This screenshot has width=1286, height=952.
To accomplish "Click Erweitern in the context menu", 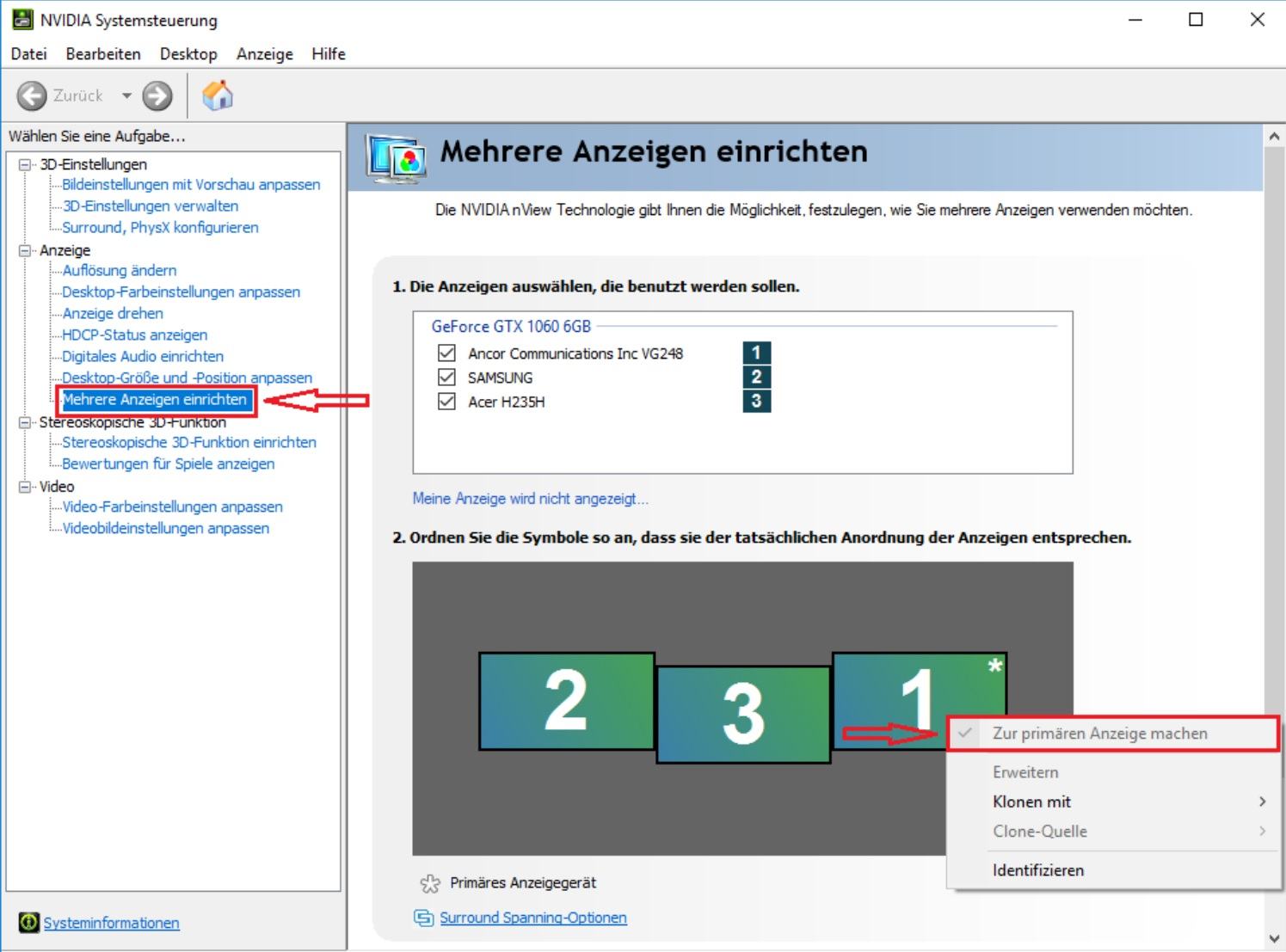I will pyautogui.click(x=1113, y=772).
